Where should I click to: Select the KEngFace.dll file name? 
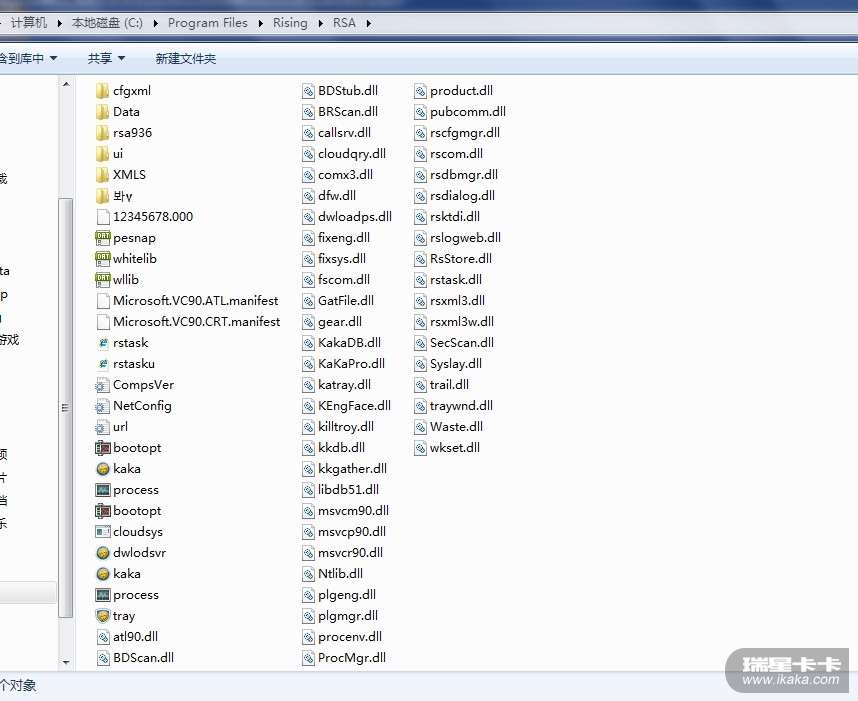[x=354, y=406]
